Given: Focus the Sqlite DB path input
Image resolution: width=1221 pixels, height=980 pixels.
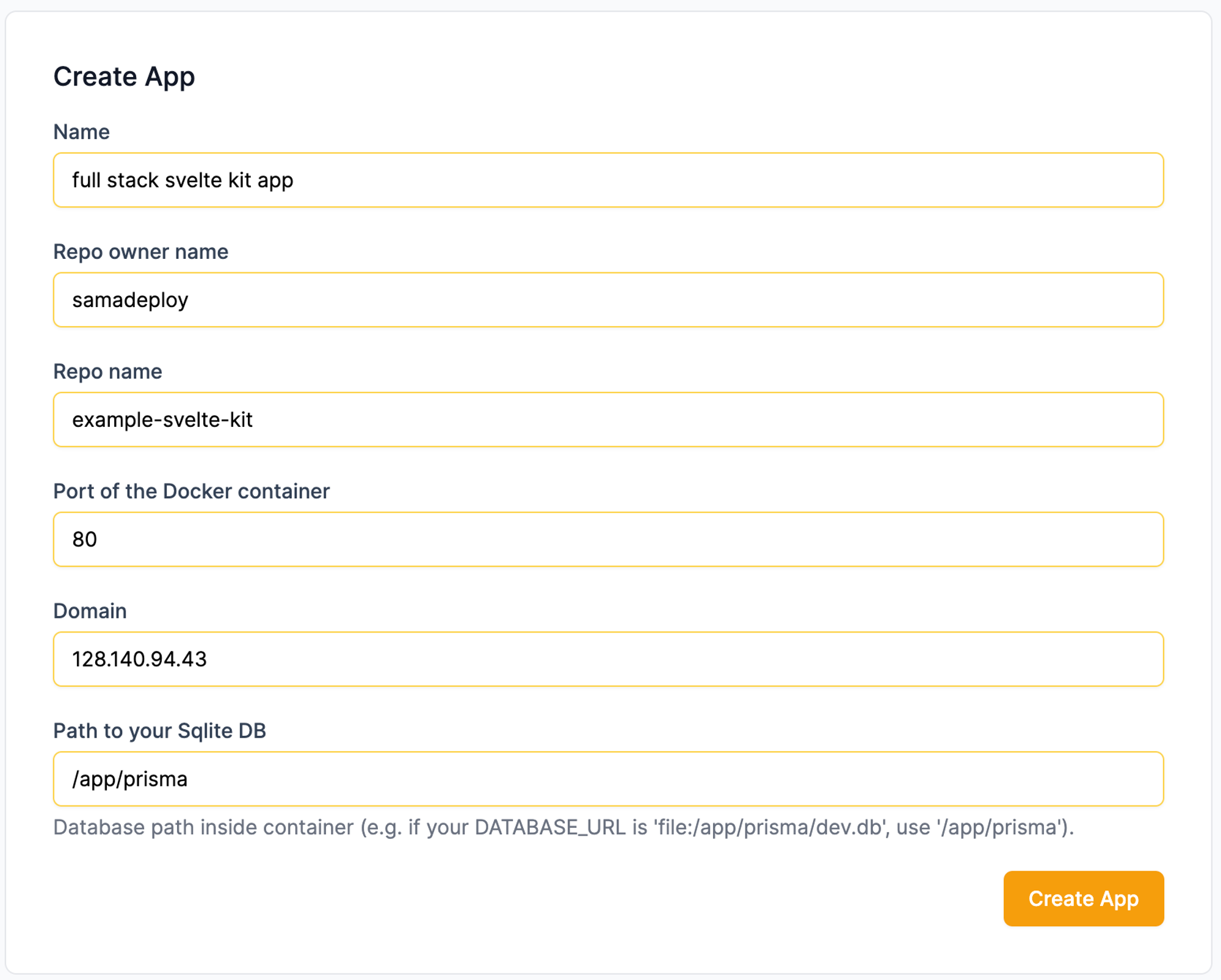Looking at the screenshot, I should click(608, 779).
